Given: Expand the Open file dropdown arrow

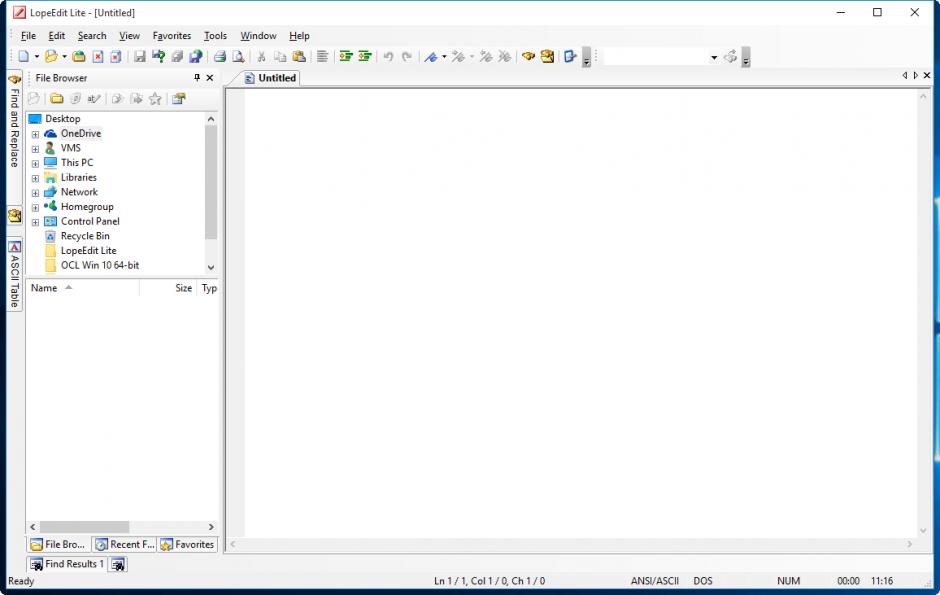Looking at the screenshot, I should point(64,56).
